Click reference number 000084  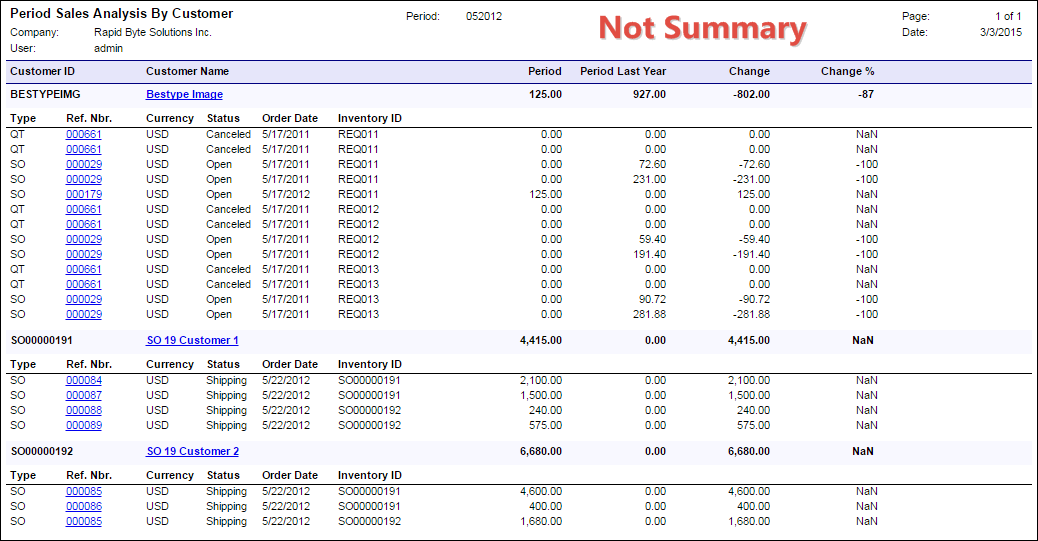83,381
